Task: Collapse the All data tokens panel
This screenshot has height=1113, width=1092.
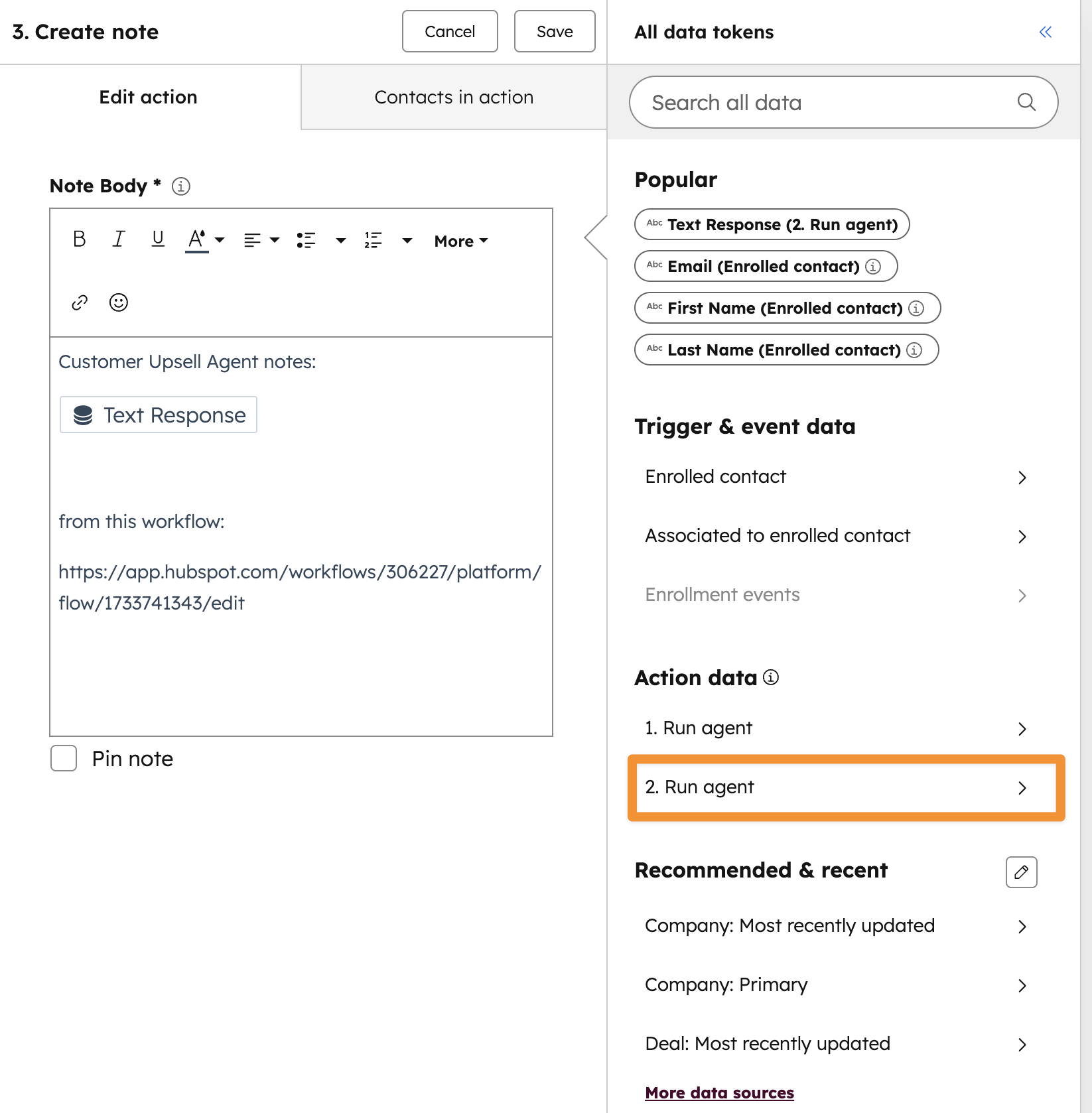Action: pyautogui.click(x=1045, y=31)
